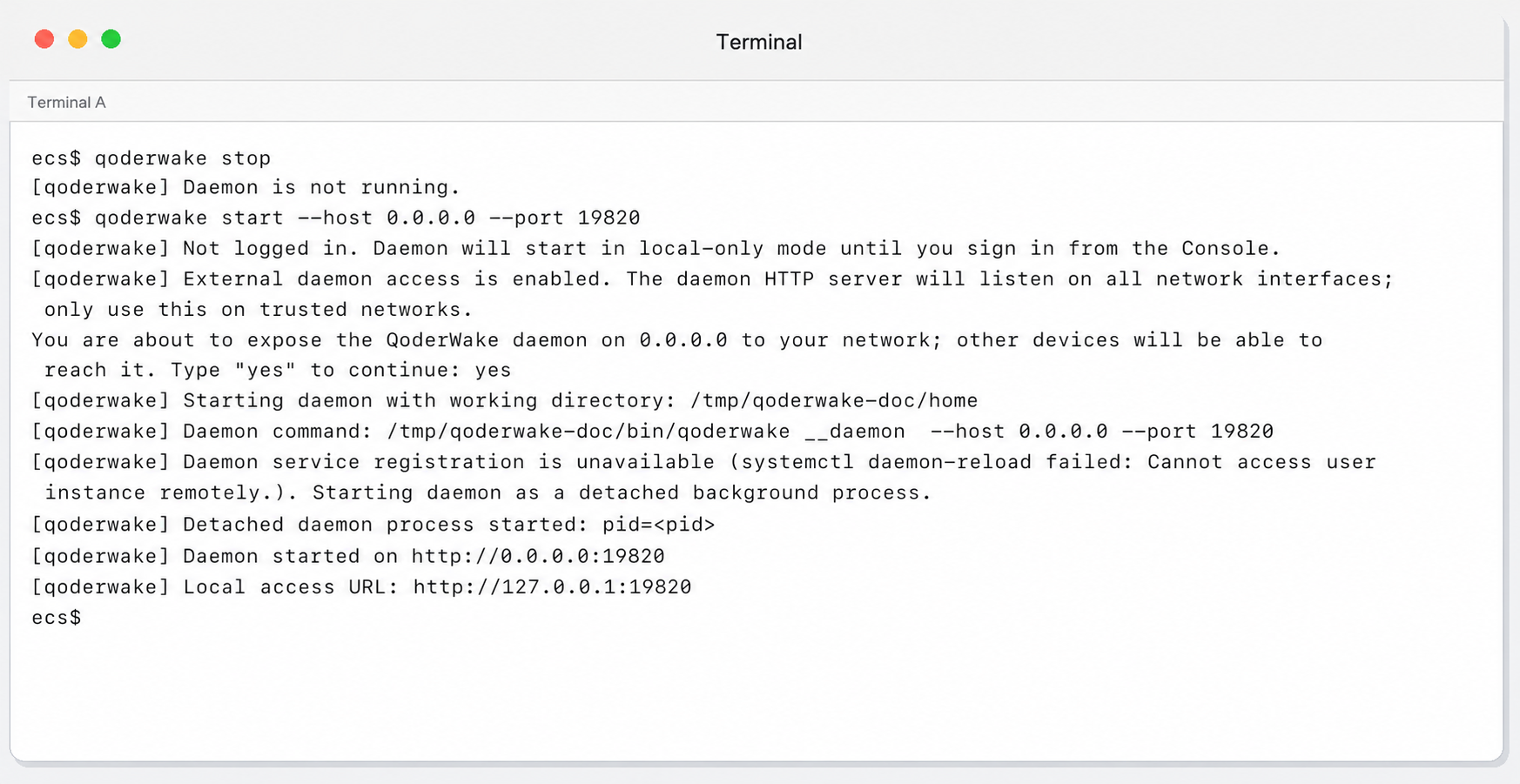
Task: Click the typed 'yes' confirmation response
Action: tap(493, 371)
